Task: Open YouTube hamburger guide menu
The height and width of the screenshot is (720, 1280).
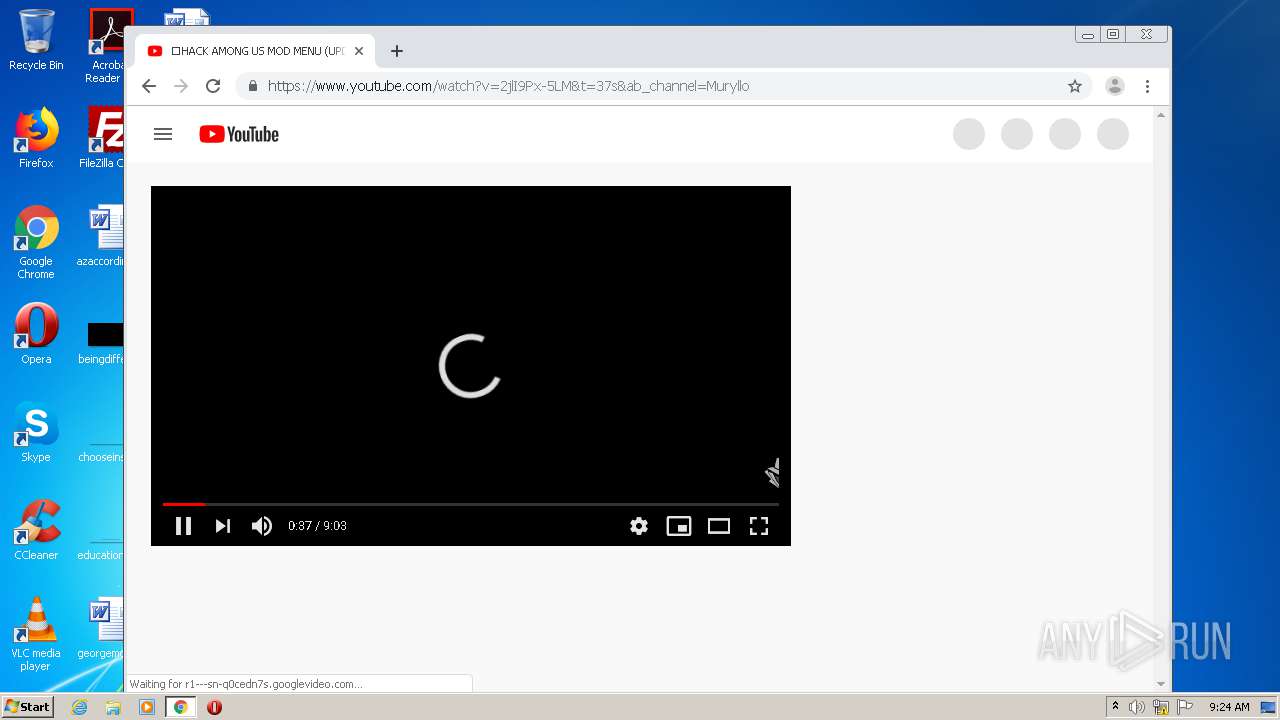Action: [x=163, y=134]
